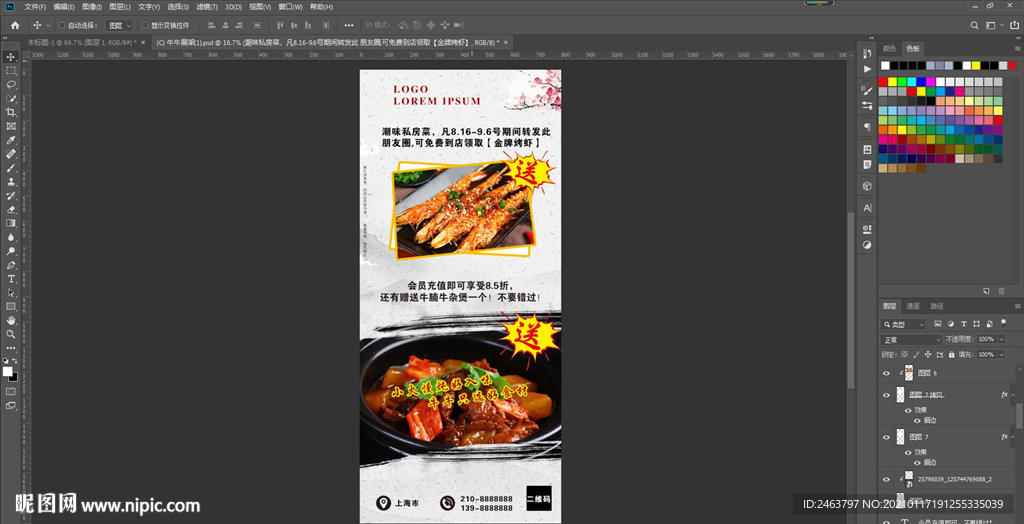Toggle 描边 visibility under 图层 7
The image size is (1024, 524).
(x=918, y=462)
